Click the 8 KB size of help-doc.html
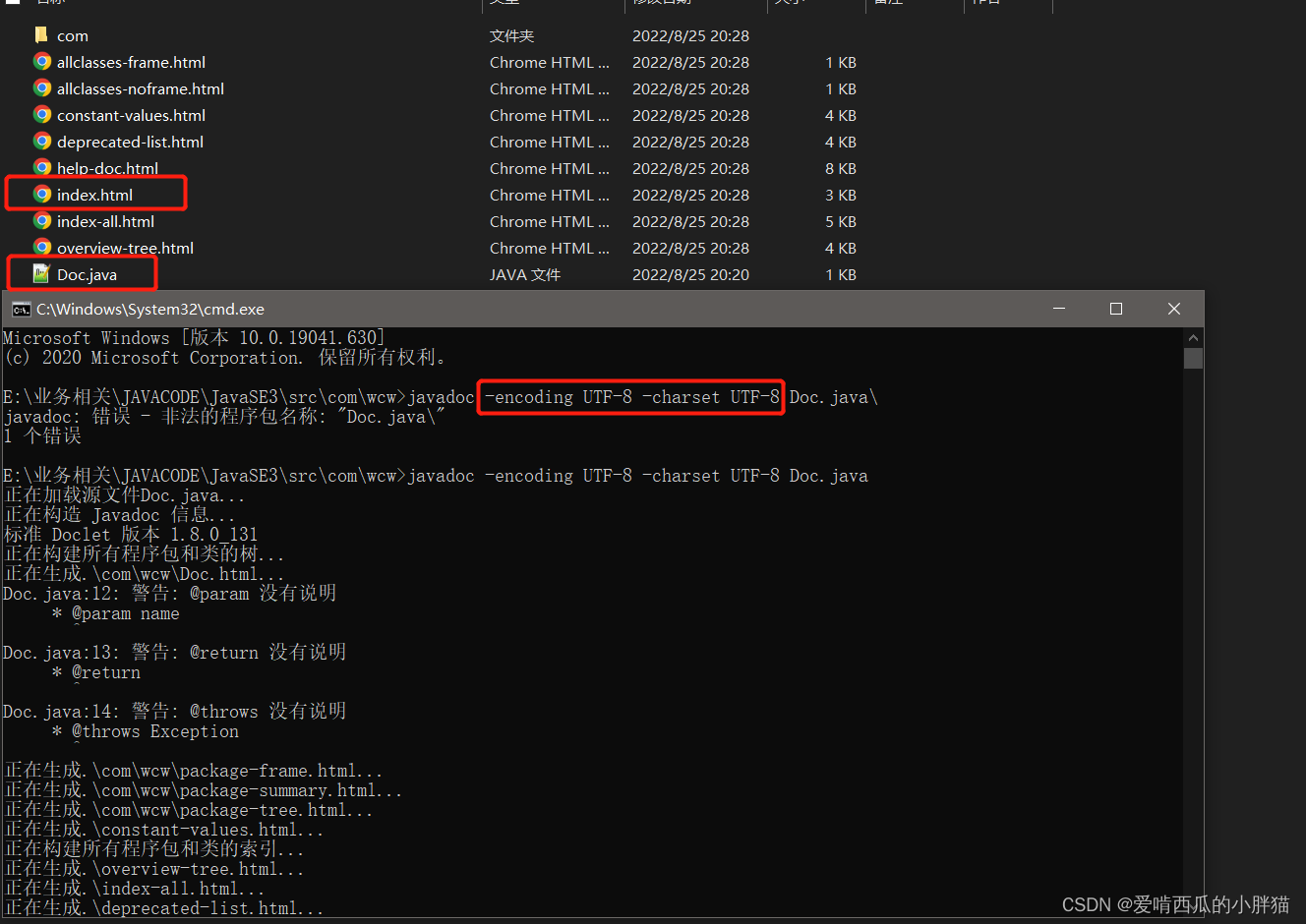Screen dimensions: 1306x924 [x=841, y=168]
